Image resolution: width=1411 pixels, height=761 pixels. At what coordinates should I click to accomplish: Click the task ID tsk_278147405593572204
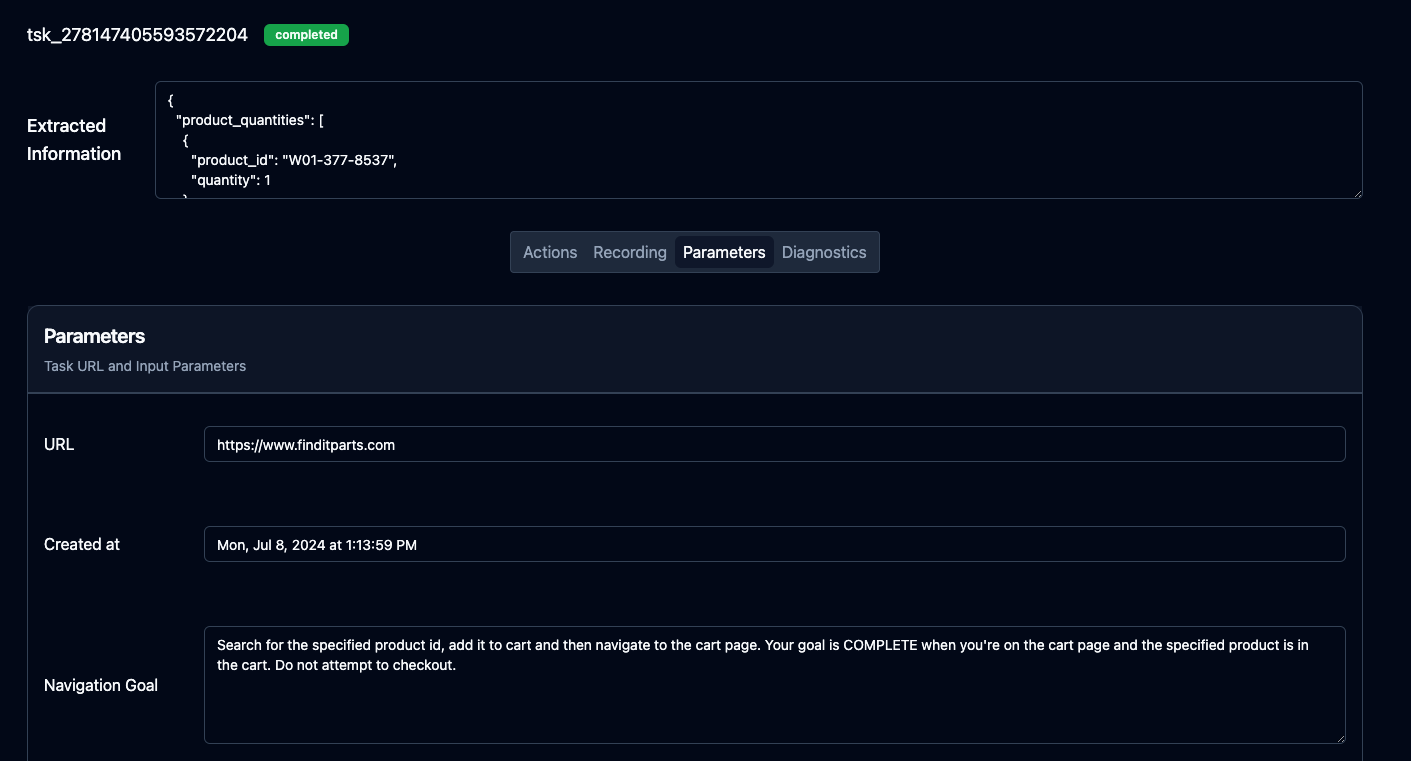point(137,35)
